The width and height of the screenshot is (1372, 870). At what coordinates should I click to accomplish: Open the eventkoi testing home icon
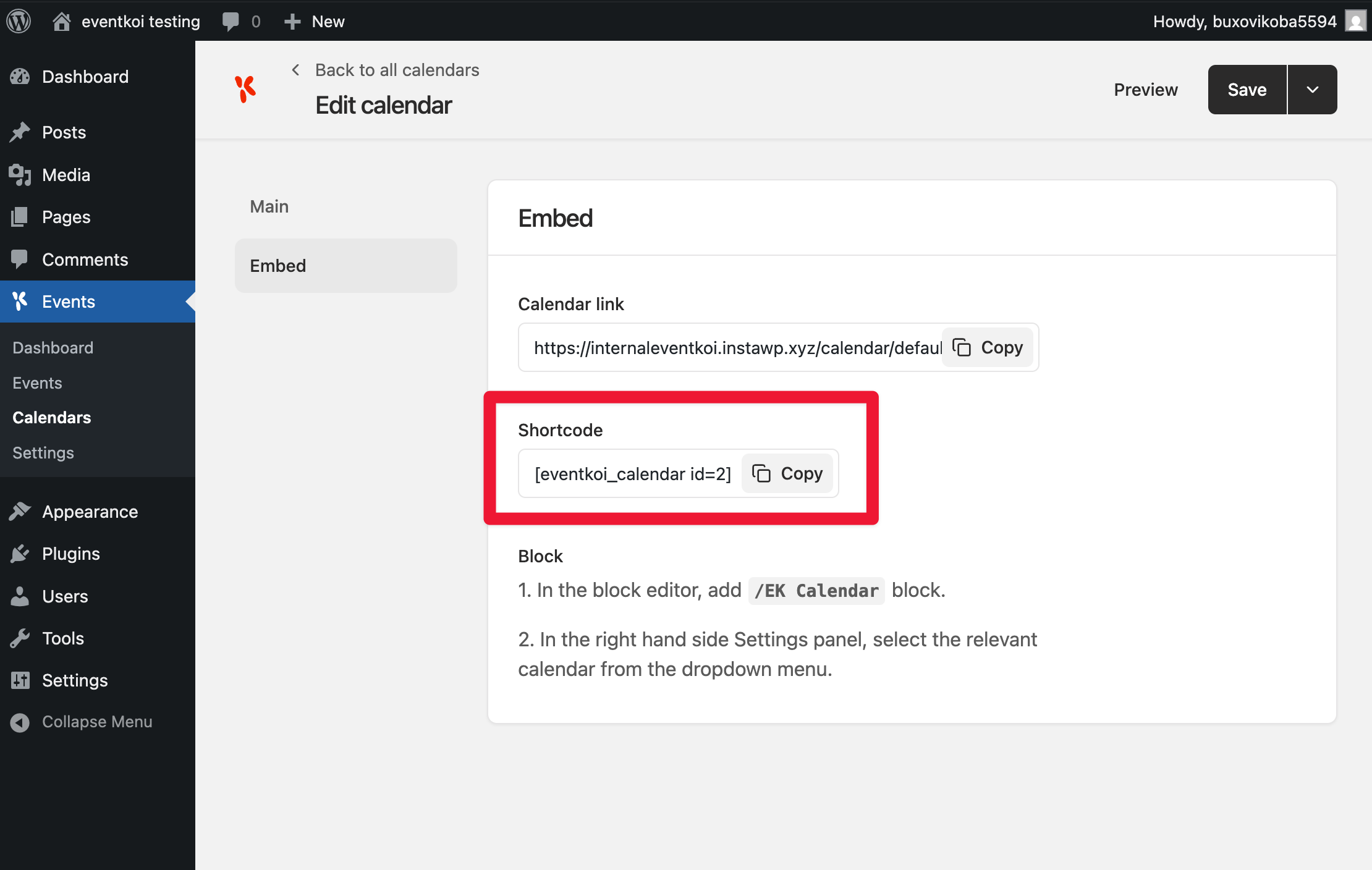tap(61, 21)
